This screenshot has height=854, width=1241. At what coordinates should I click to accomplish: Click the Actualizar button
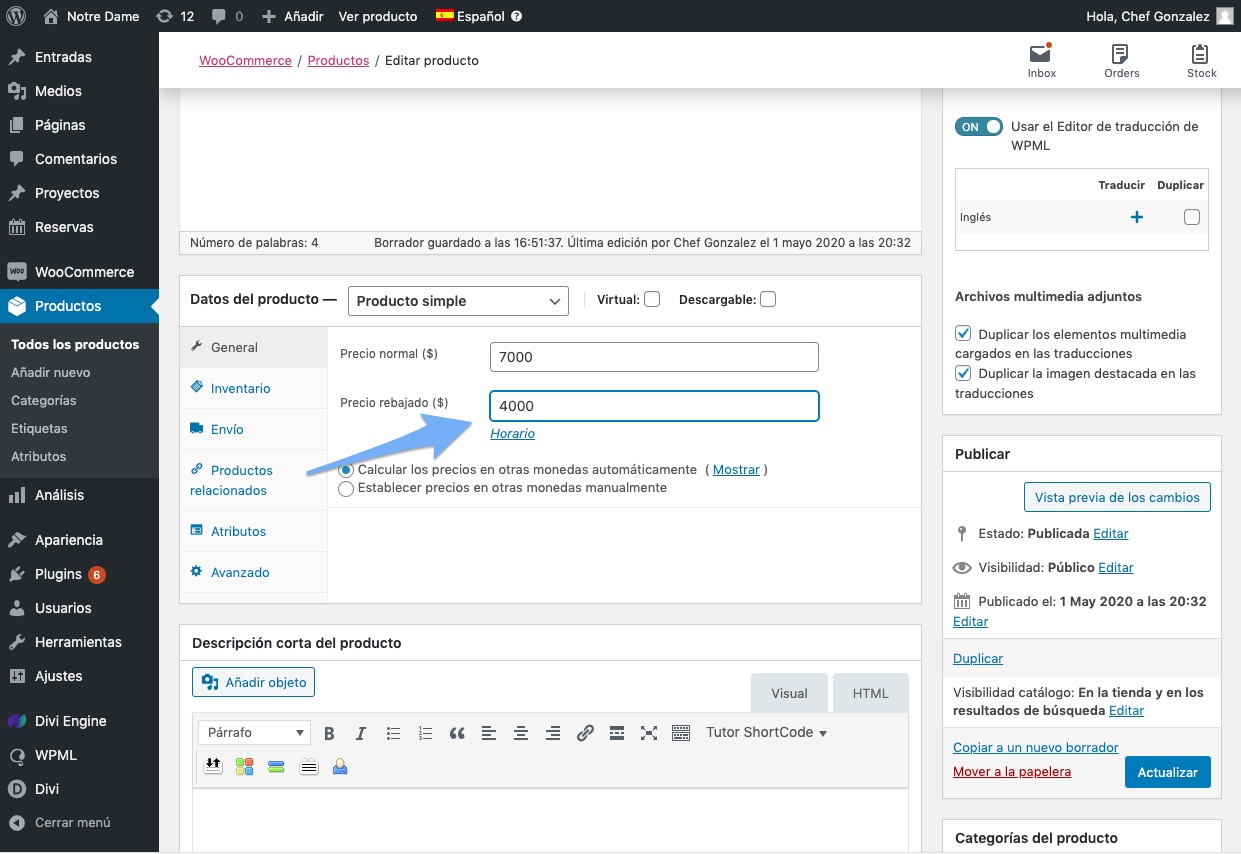pyautogui.click(x=1167, y=772)
